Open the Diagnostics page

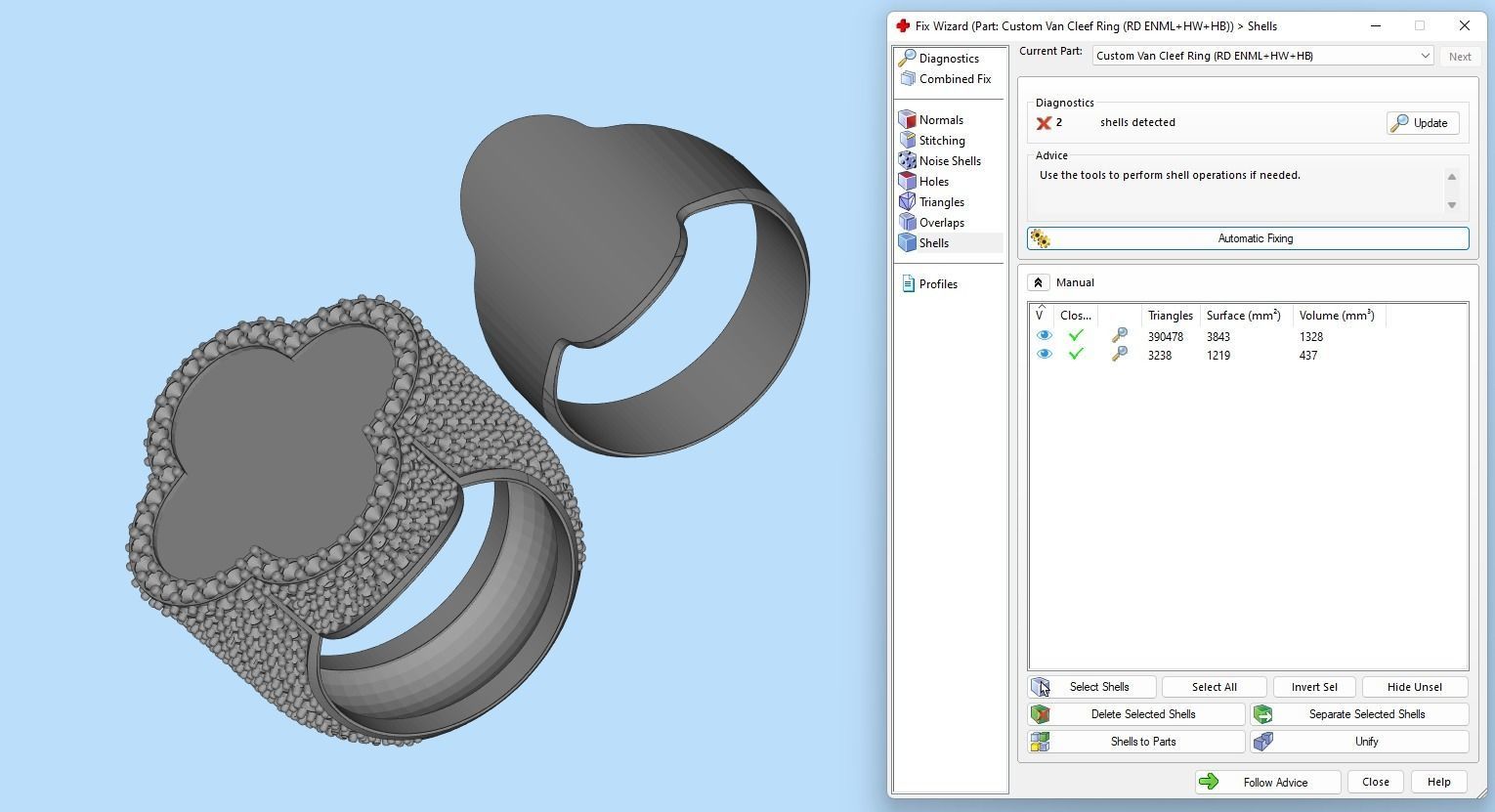pyautogui.click(x=949, y=59)
